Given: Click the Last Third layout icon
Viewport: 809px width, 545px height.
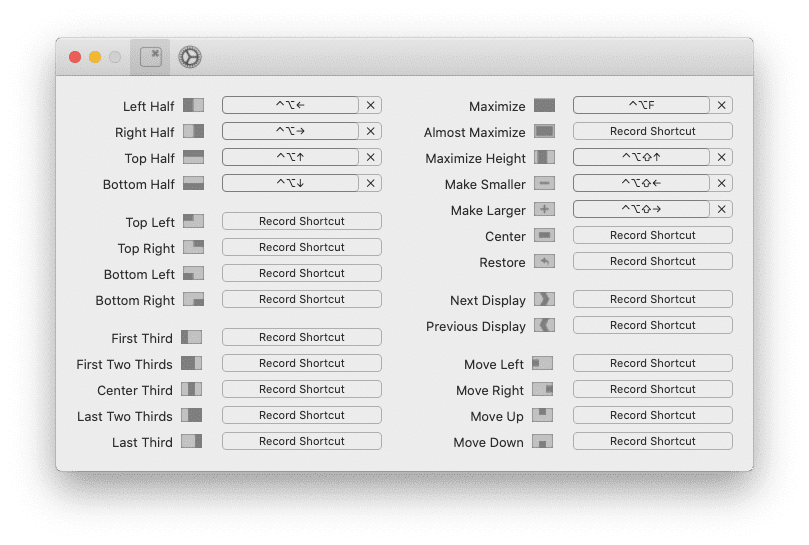Looking at the screenshot, I should pos(191,441).
